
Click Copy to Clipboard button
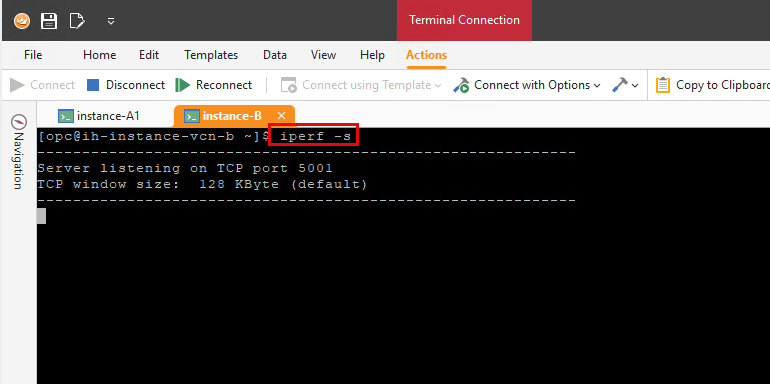[x=713, y=85]
